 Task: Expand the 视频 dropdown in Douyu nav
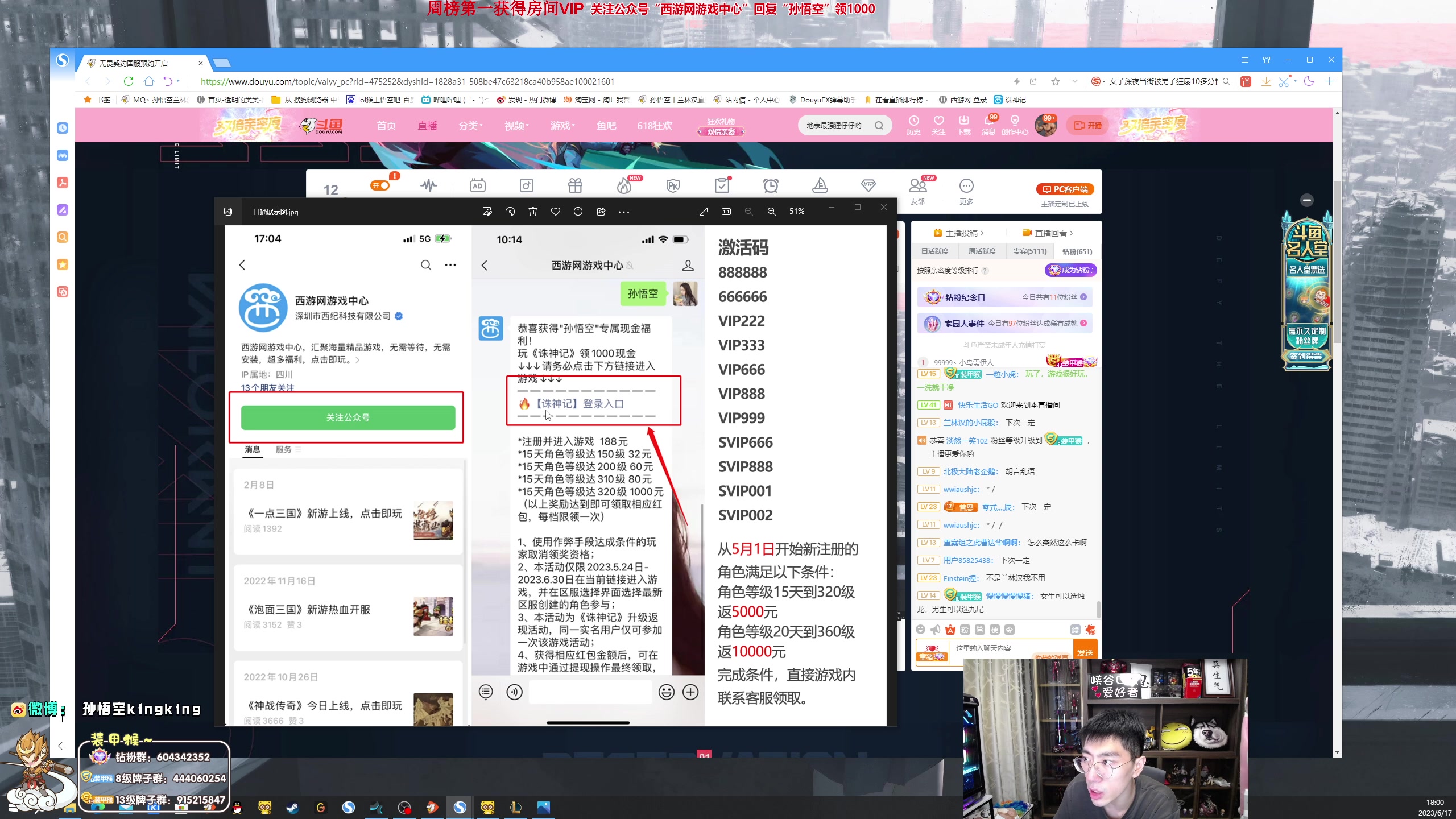(516, 126)
